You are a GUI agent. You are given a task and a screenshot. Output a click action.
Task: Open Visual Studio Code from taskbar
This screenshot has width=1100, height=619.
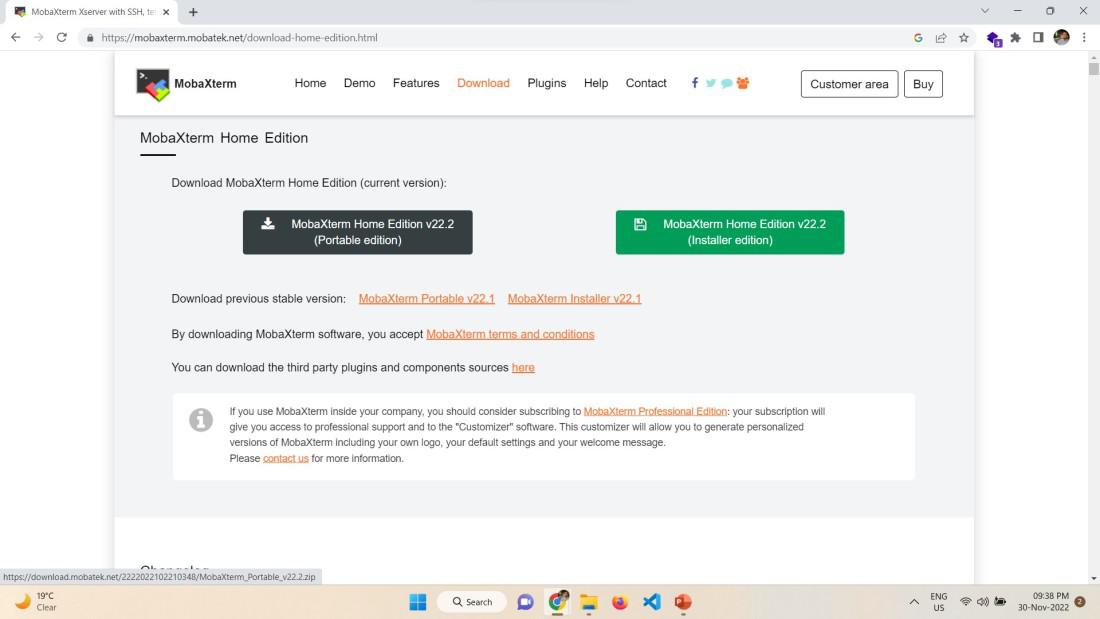[652, 602]
